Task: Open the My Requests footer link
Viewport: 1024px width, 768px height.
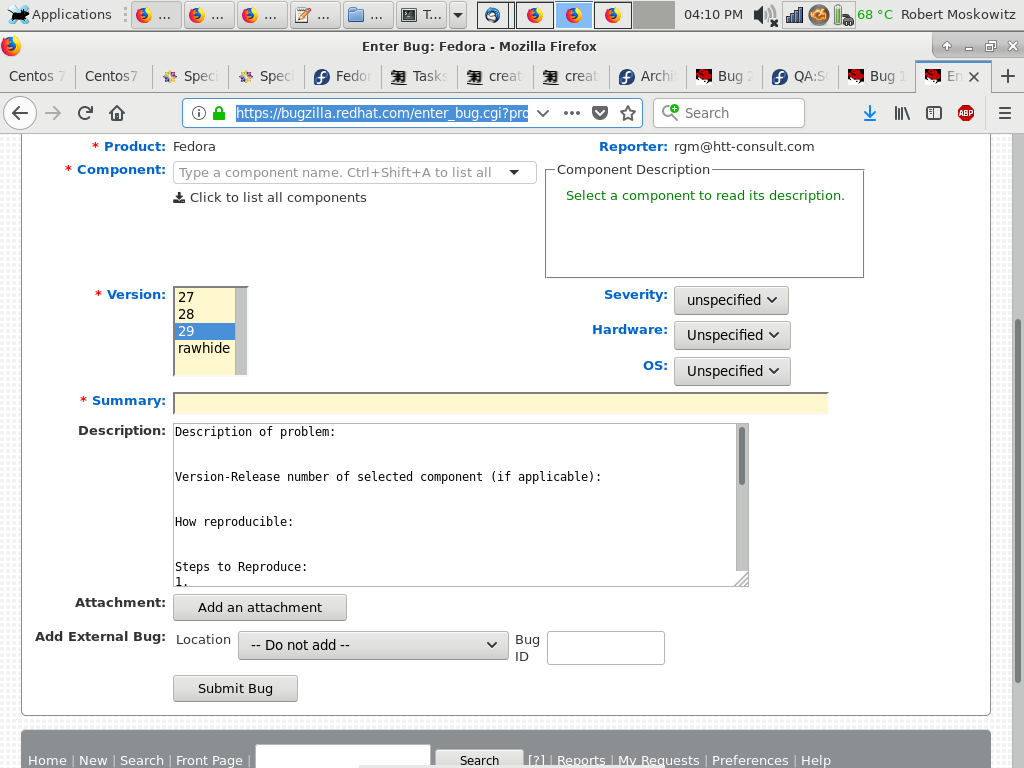Action: [658, 760]
